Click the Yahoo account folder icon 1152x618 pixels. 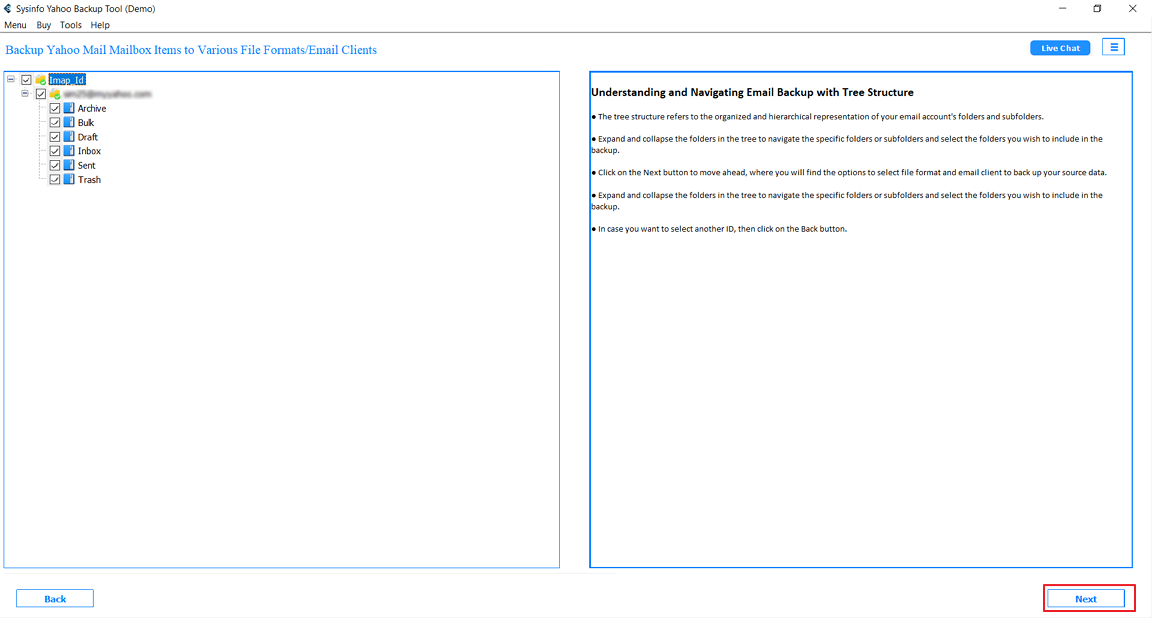[55, 94]
